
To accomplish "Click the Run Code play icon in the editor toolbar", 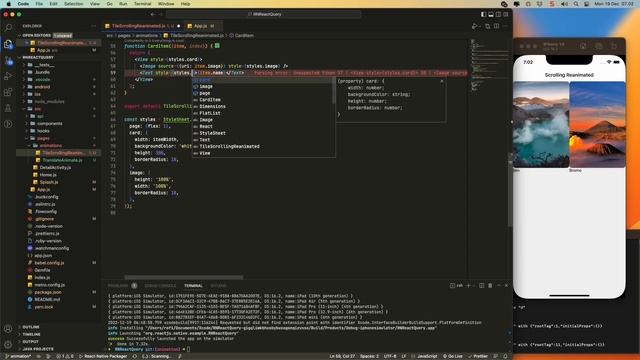I will coord(475,26).
